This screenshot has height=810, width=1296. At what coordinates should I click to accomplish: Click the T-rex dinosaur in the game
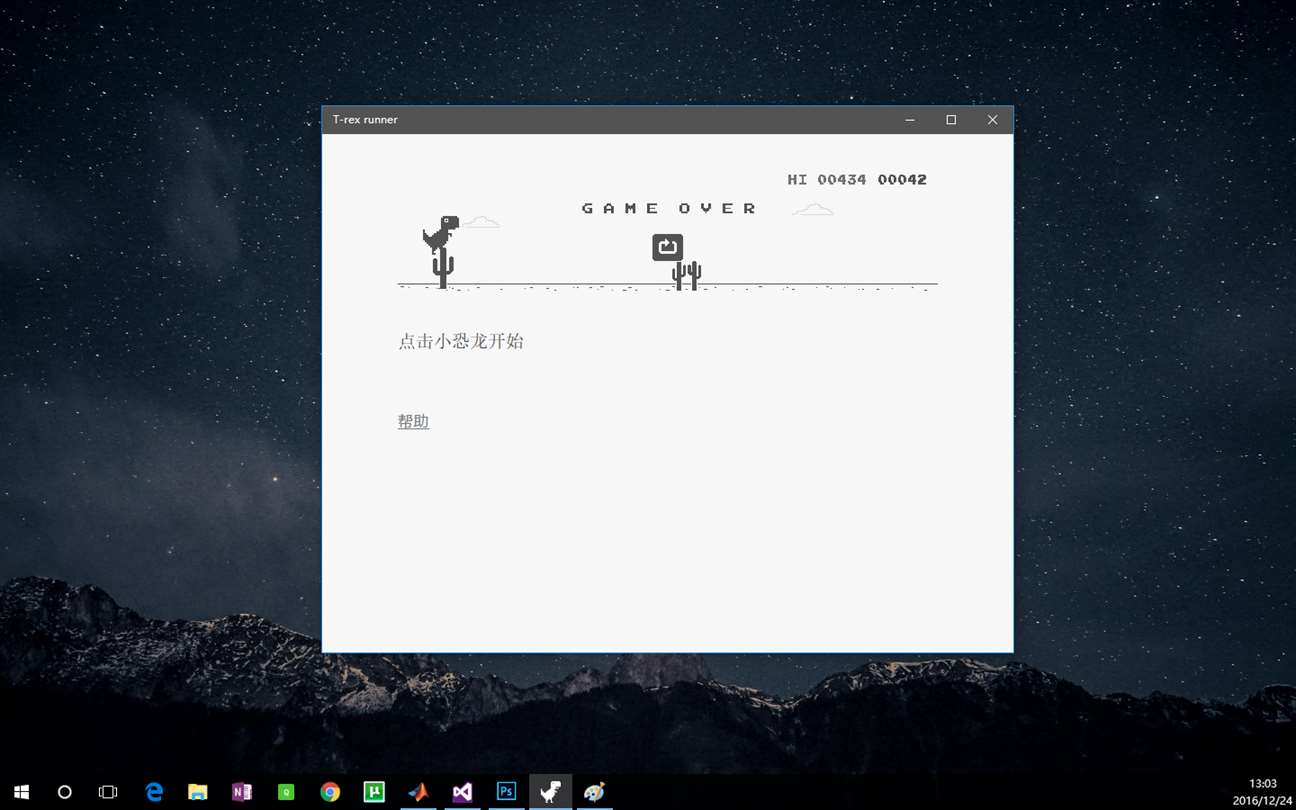[440, 234]
